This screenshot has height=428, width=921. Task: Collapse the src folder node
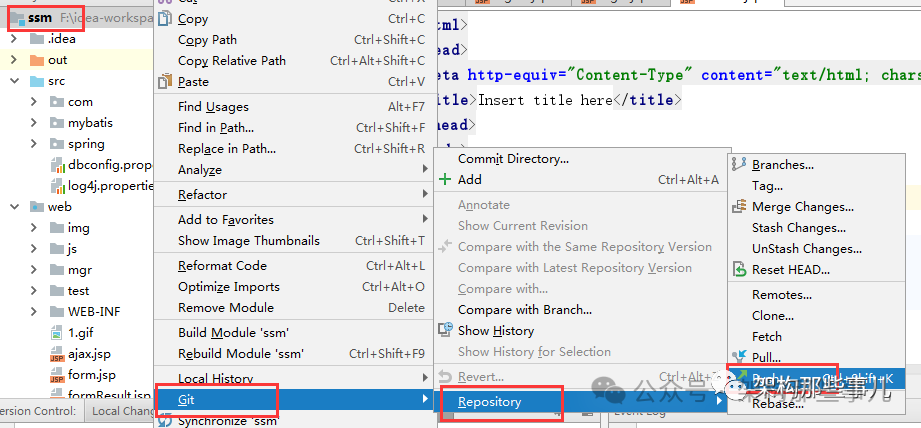click(13, 81)
